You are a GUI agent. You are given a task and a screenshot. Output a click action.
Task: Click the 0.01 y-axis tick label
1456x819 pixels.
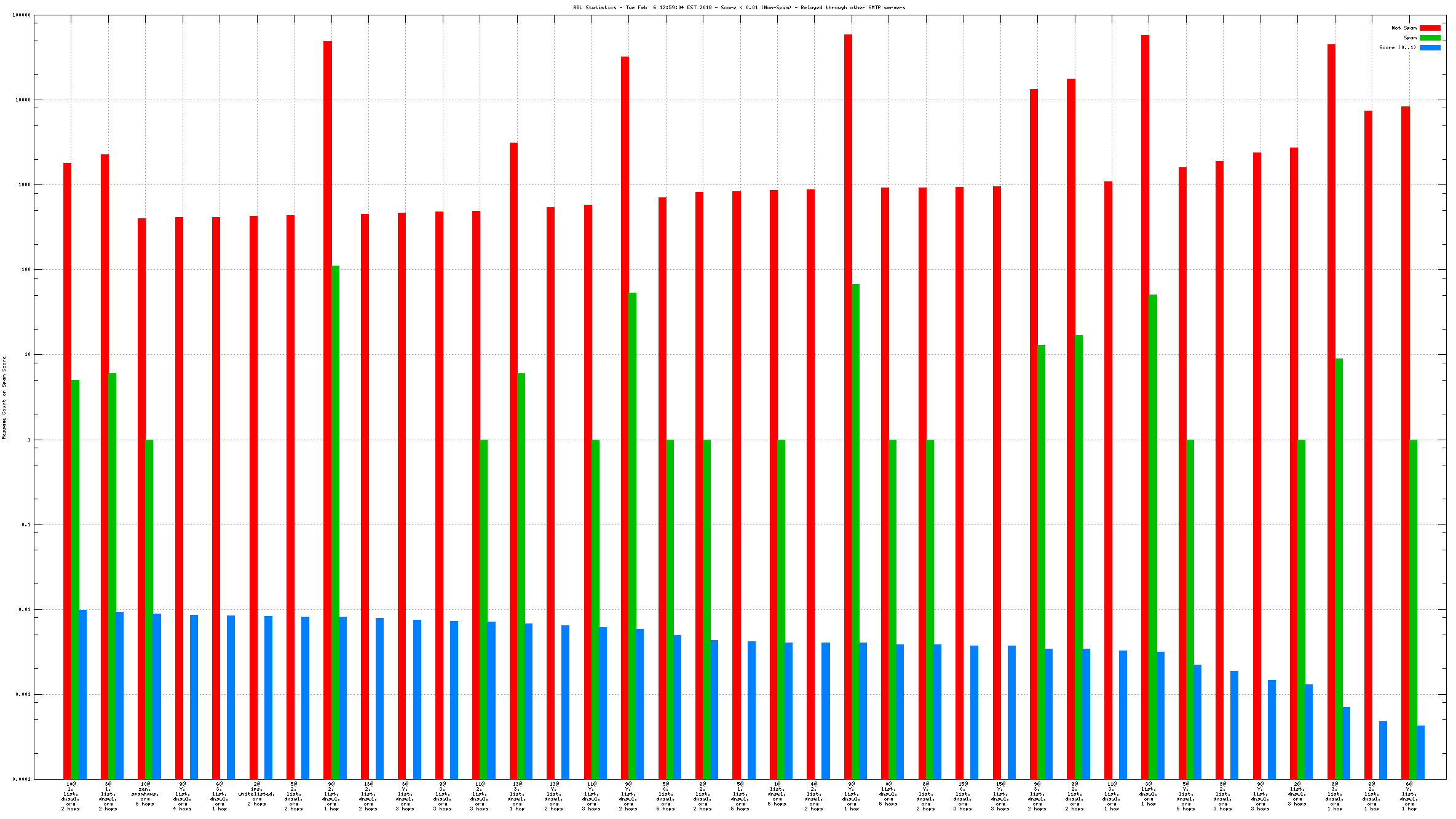(x=26, y=609)
